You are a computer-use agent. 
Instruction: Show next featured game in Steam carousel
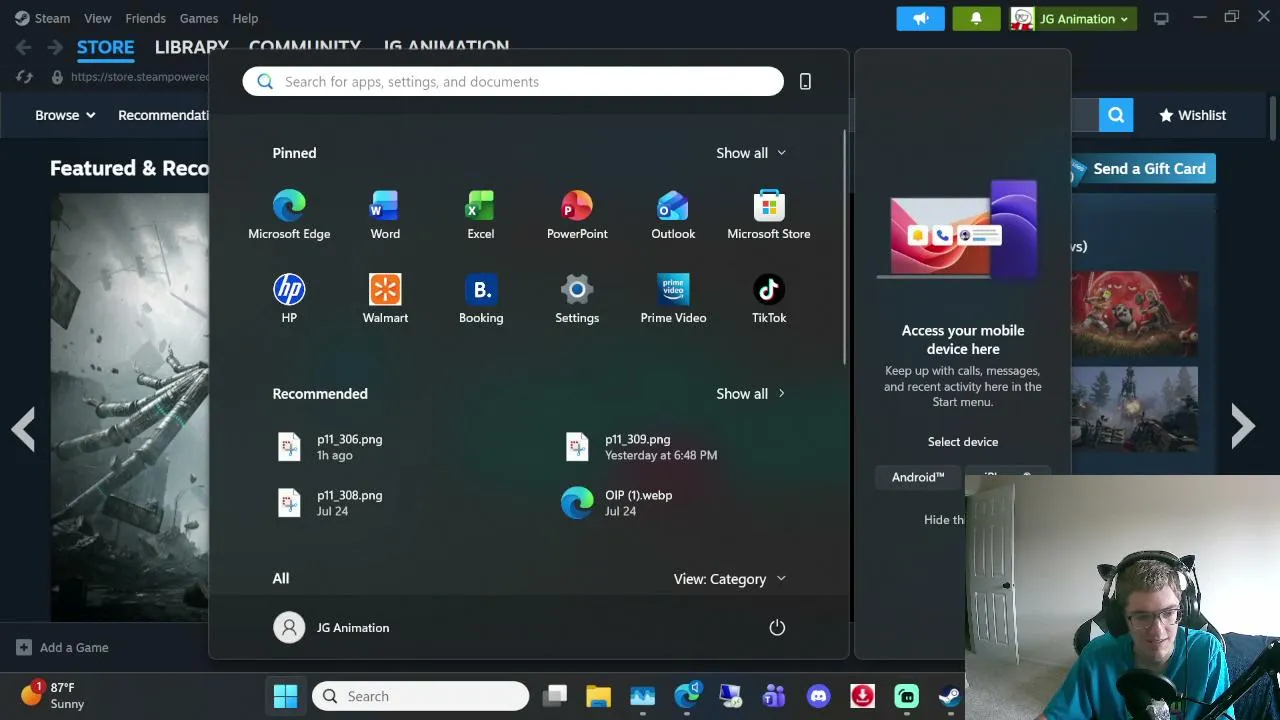coord(1243,426)
